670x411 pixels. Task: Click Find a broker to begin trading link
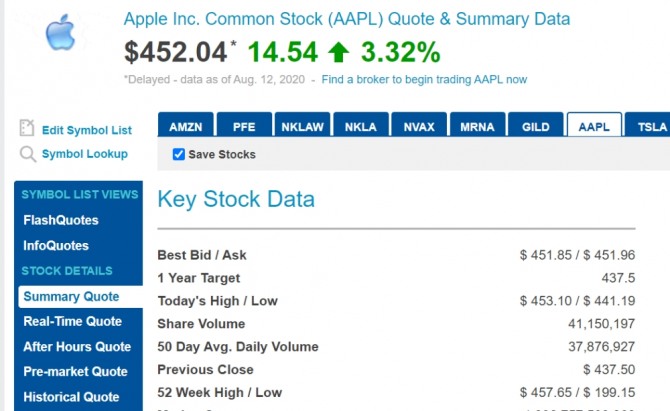tap(424, 79)
